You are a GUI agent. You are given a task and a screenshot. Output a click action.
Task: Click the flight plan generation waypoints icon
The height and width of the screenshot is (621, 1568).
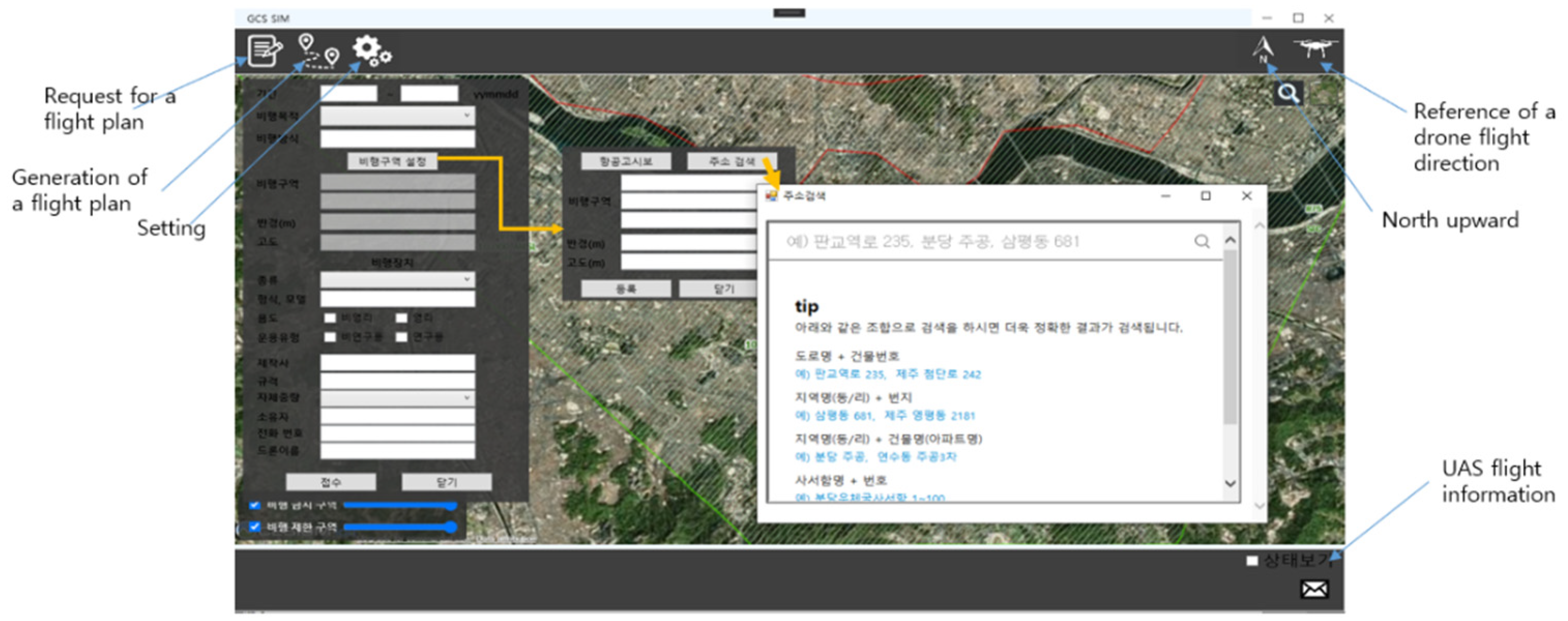318,51
